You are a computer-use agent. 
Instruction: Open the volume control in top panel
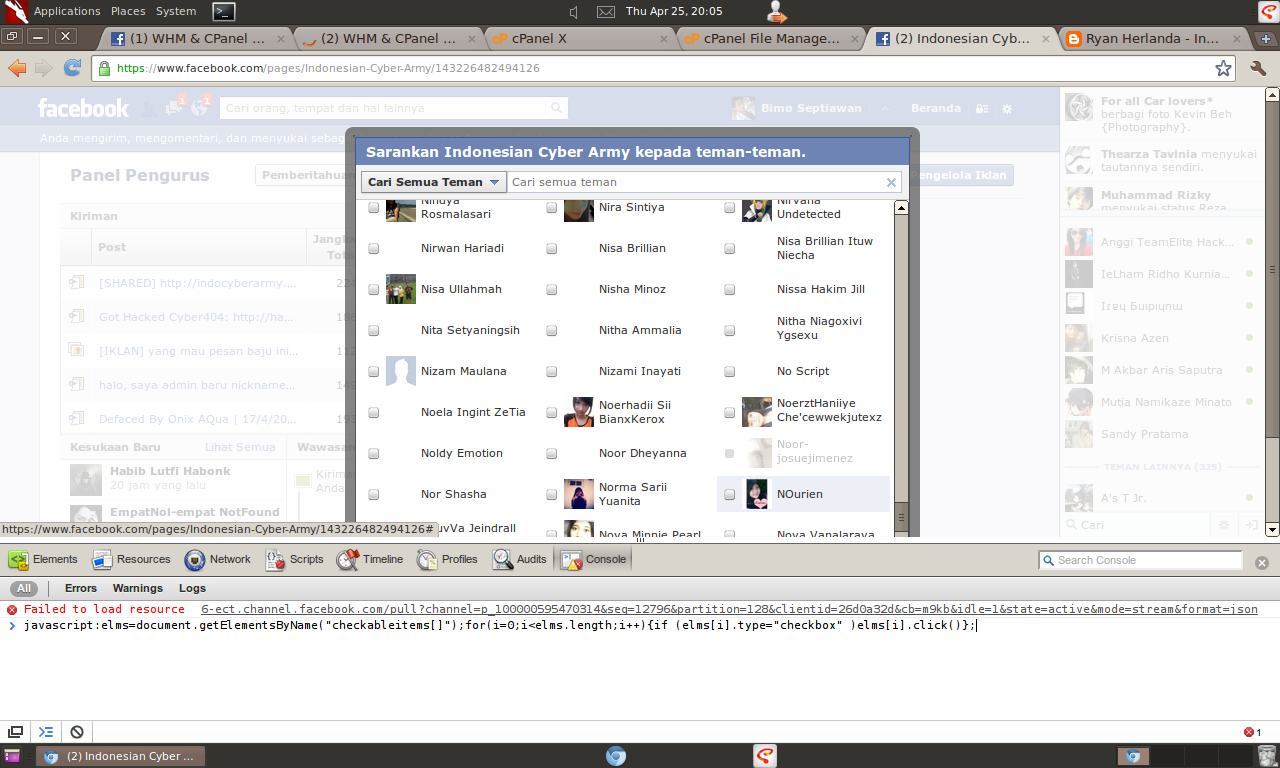pyautogui.click(x=575, y=12)
